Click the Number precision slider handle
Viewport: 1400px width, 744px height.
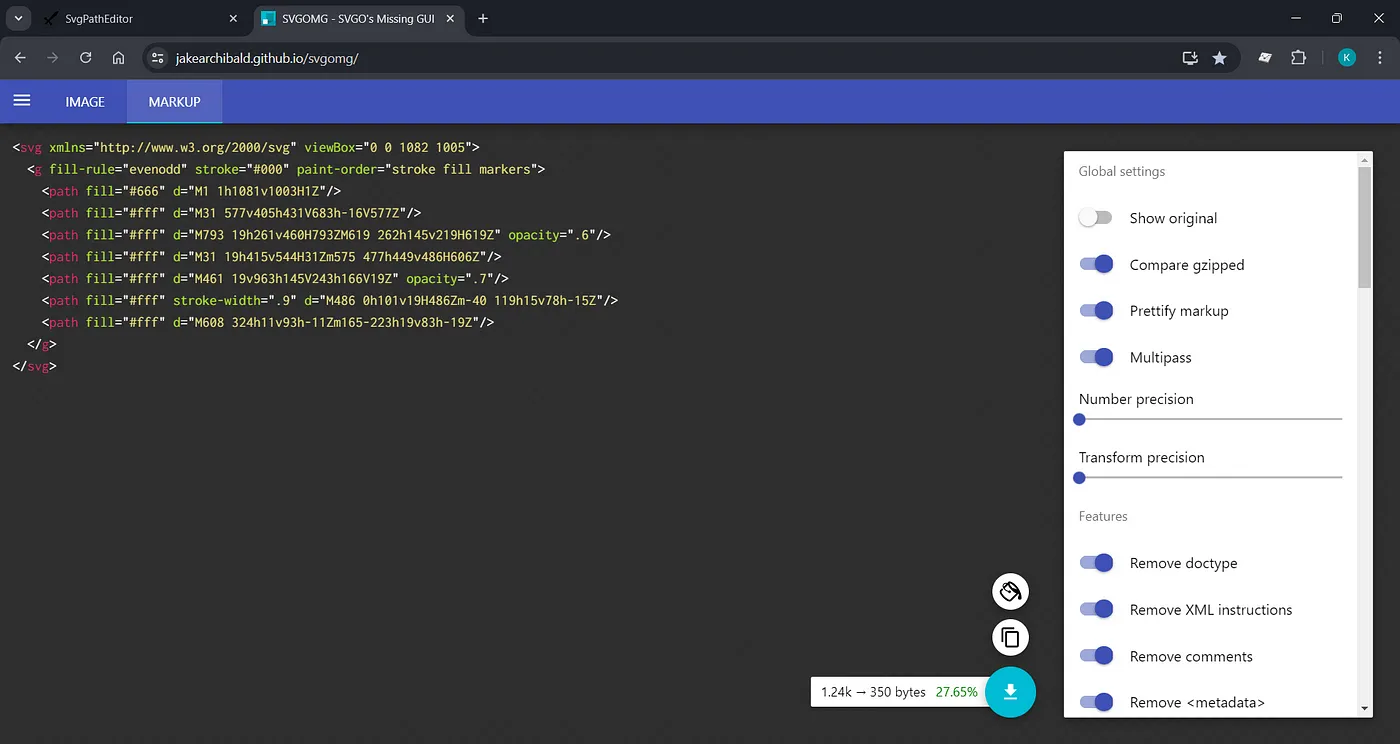[1079, 420]
